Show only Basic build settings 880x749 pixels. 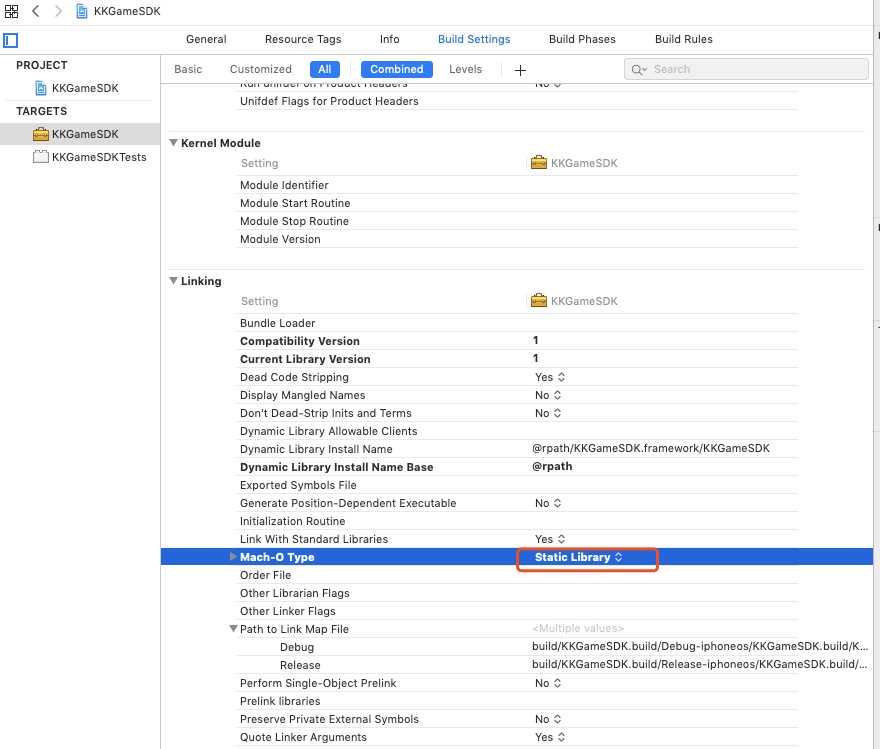[188, 69]
